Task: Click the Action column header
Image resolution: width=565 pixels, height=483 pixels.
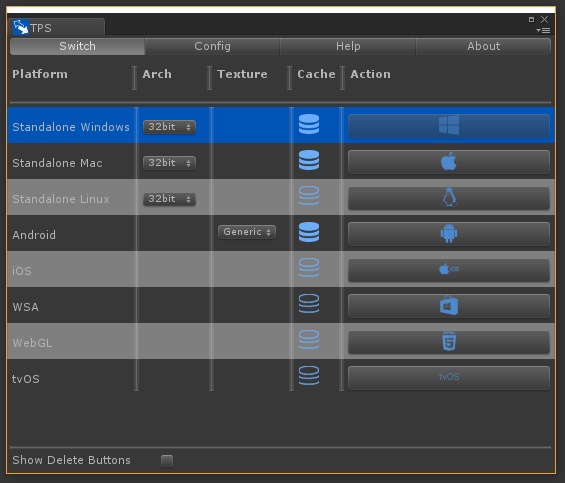Action: coord(370,74)
